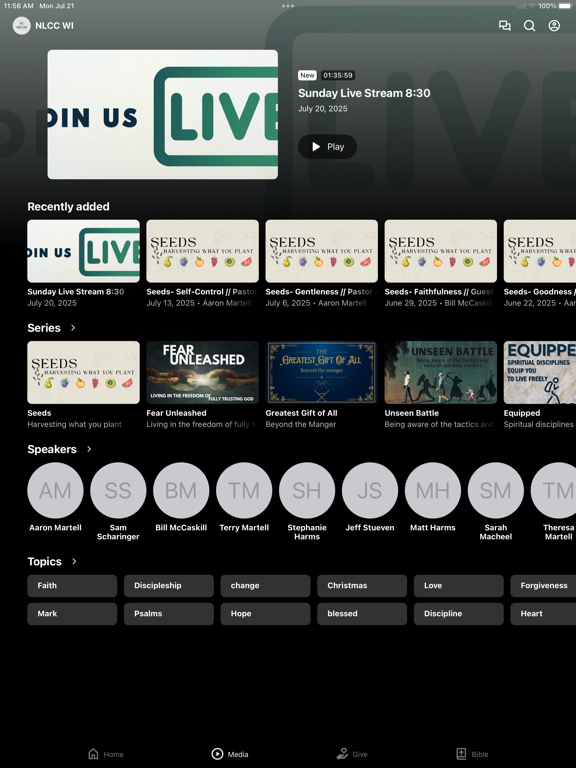Image resolution: width=576 pixels, height=768 pixels.
Task: Open Seeds- Gentleness sermon thumbnail
Action: coord(321,251)
